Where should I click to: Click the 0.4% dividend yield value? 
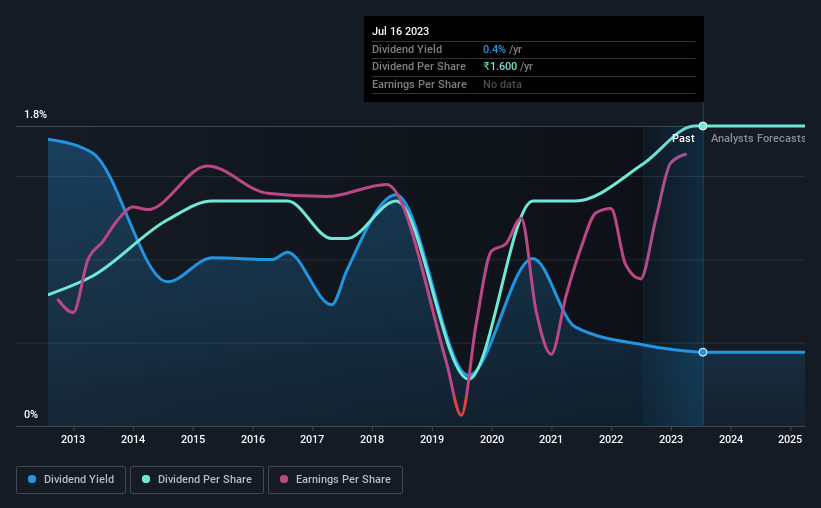(494, 49)
